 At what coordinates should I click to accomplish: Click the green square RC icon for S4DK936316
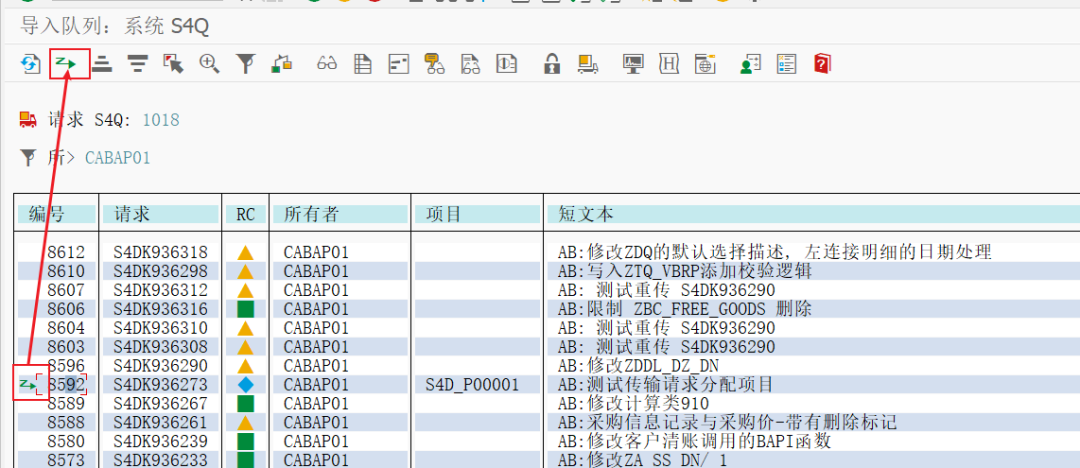tap(246, 309)
